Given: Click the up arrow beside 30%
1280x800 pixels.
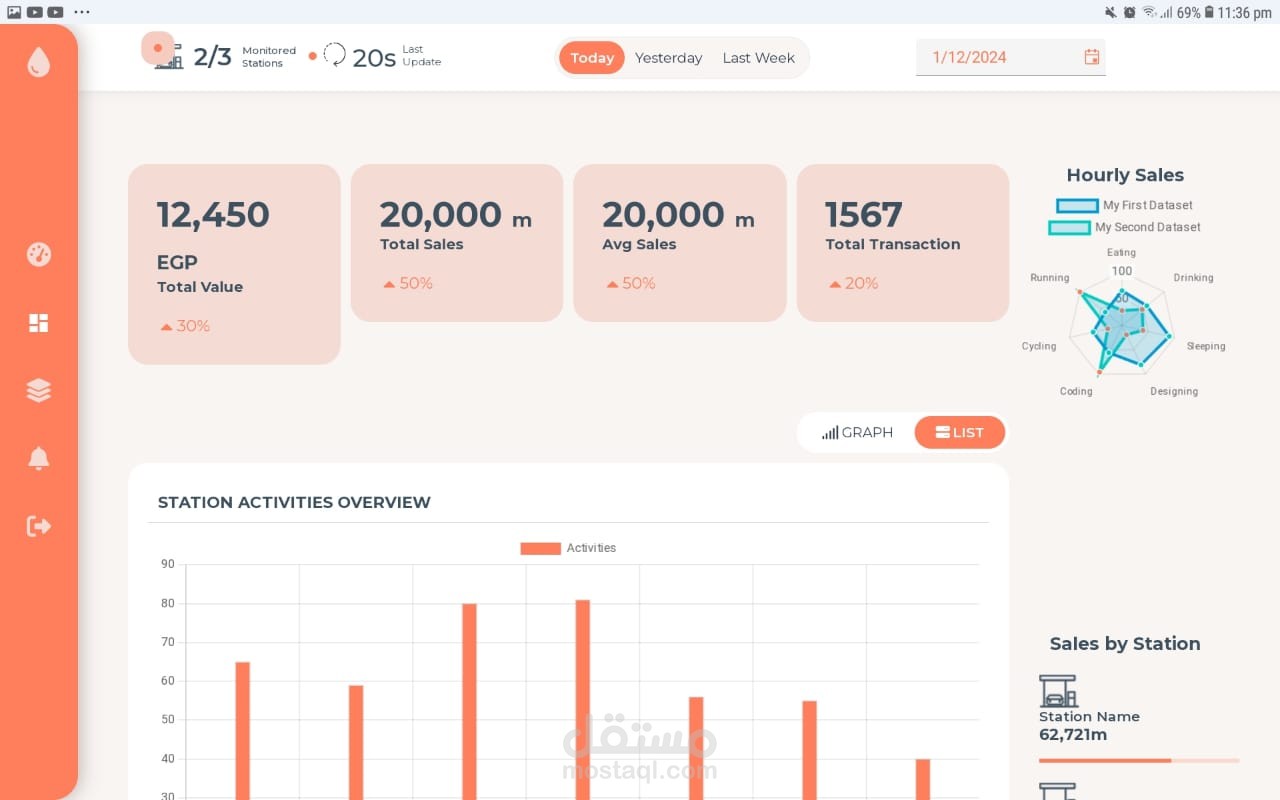Looking at the screenshot, I should [x=166, y=327].
